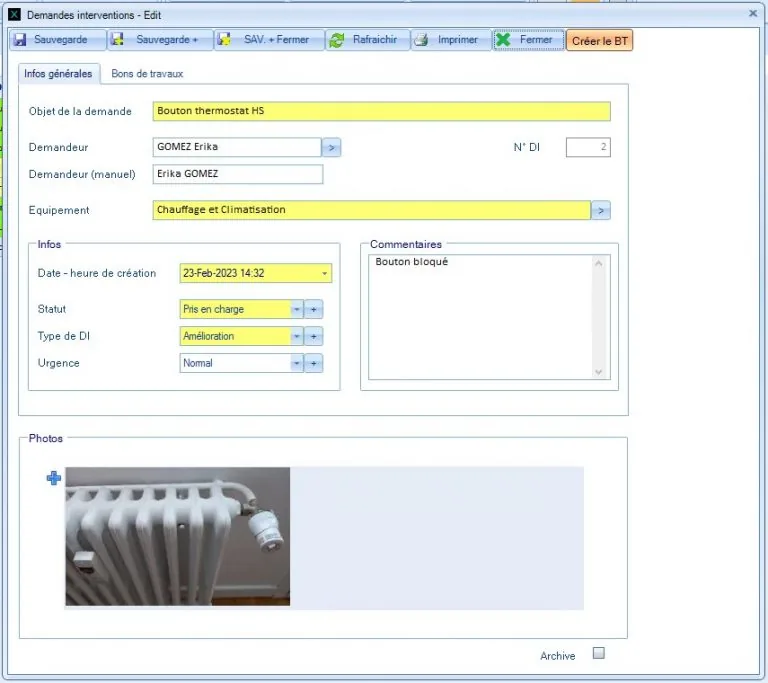Expand the Type de DI dropdown arrow
The width and height of the screenshot is (768, 683).
tap(297, 336)
